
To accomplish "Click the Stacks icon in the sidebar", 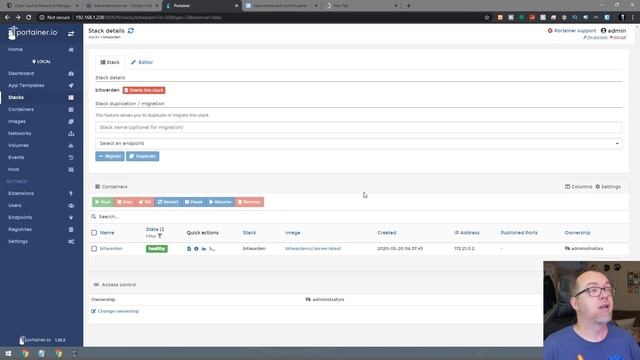I will coord(71,98).
